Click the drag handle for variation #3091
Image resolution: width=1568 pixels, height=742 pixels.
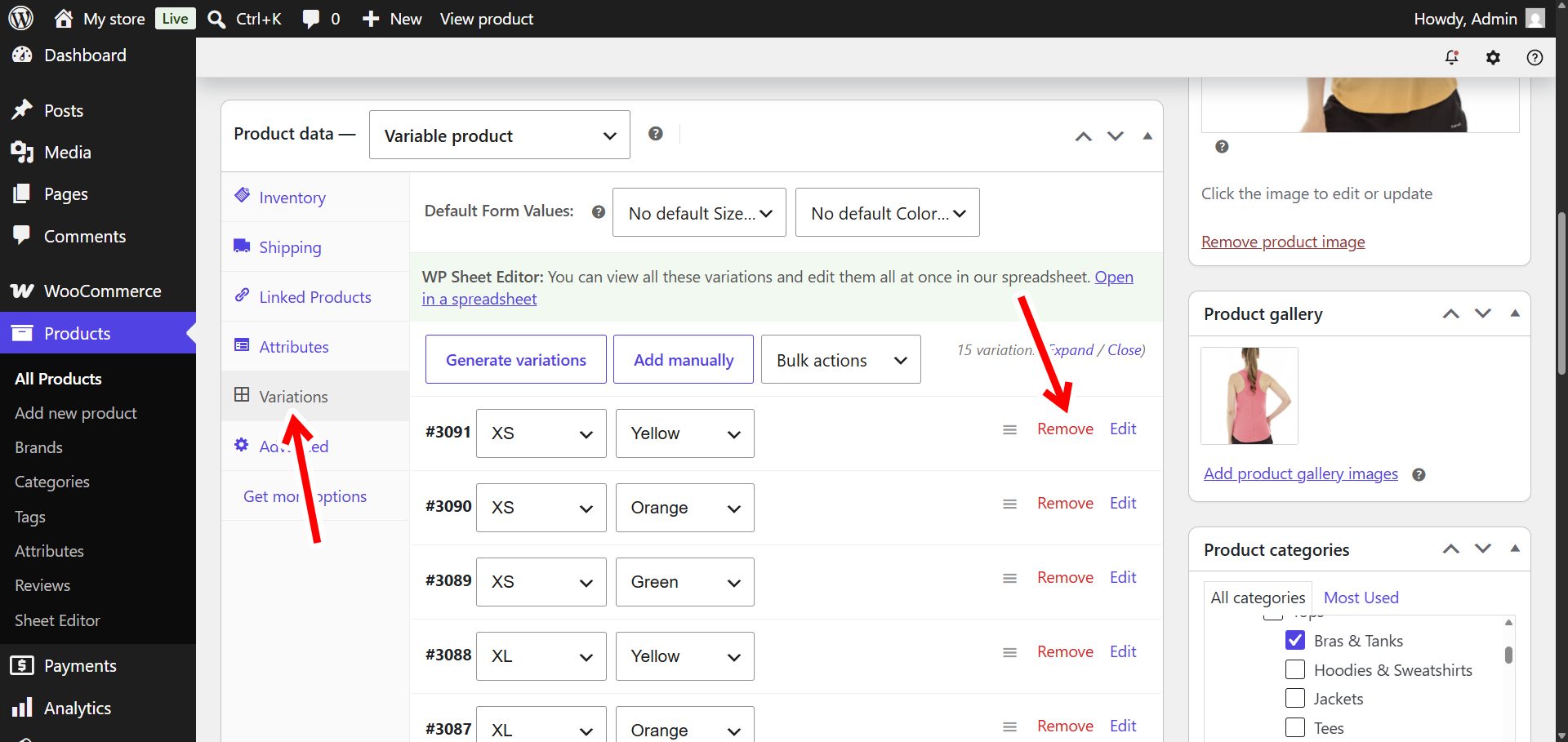point(1010,430)
